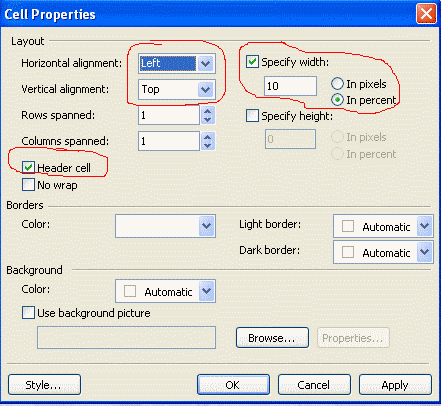Click the width value input field
Image resolution: width=441 pixels, height=406 pixels.
point(290,86)
